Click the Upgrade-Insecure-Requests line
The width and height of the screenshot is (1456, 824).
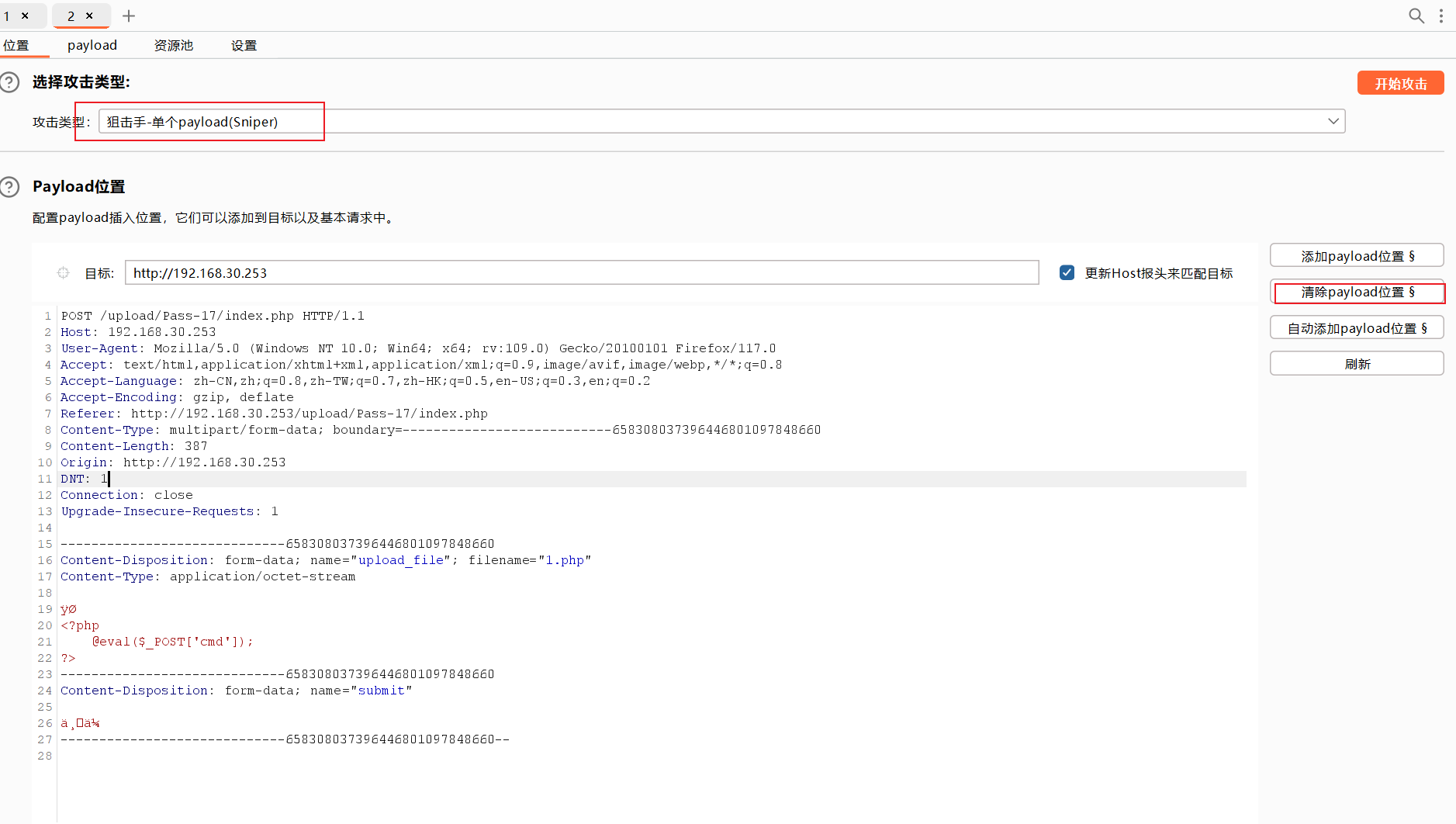[x=169, y=511]
